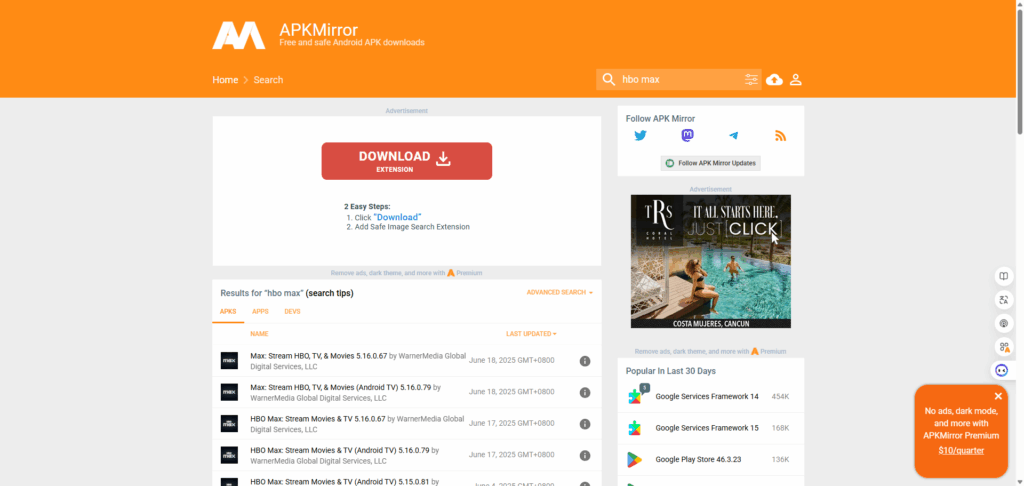Viewport: 1024px width, 486px height.
Task: Click the Search breadcrumb
Action: click(x=268, y=80)
